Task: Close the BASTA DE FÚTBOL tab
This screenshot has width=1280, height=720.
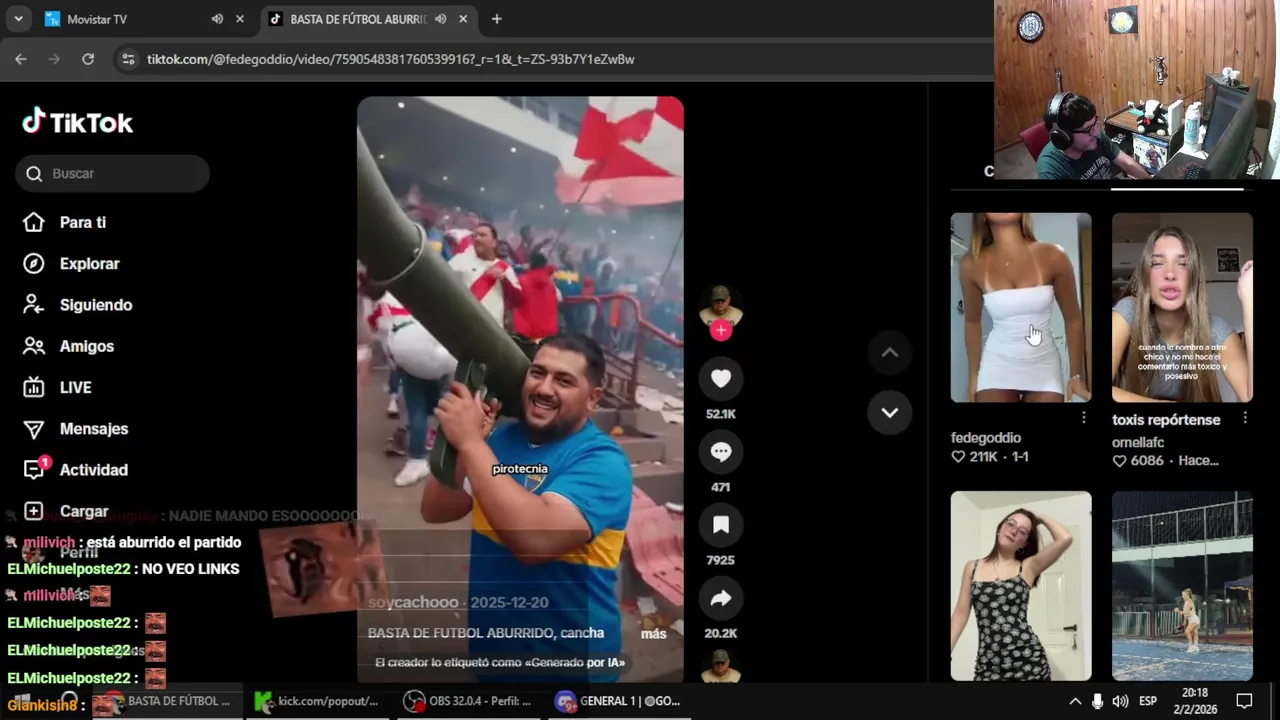Action: pos(463,19)
